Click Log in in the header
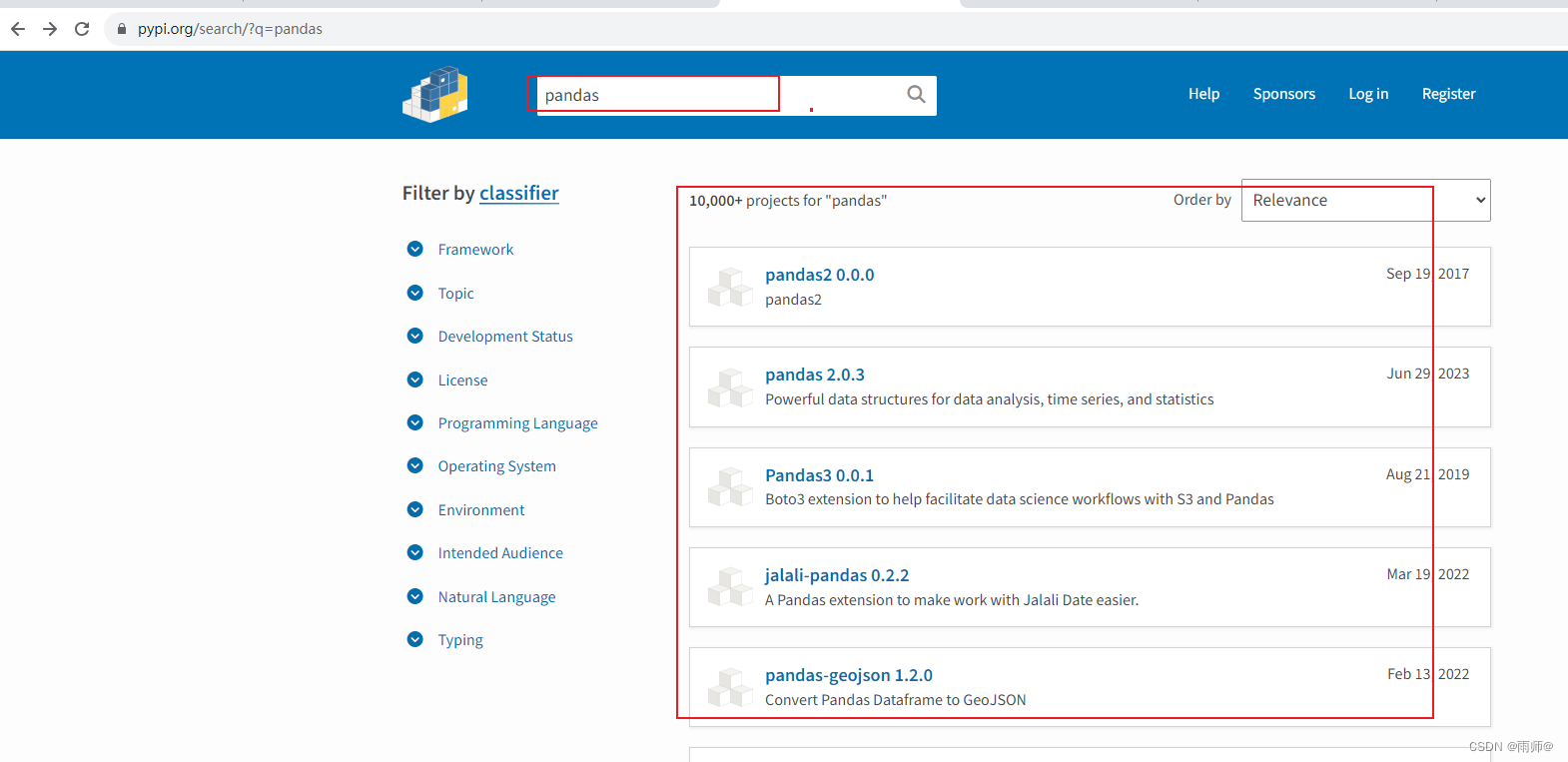Screen dimensions: 1568x762 point(1368,94)
